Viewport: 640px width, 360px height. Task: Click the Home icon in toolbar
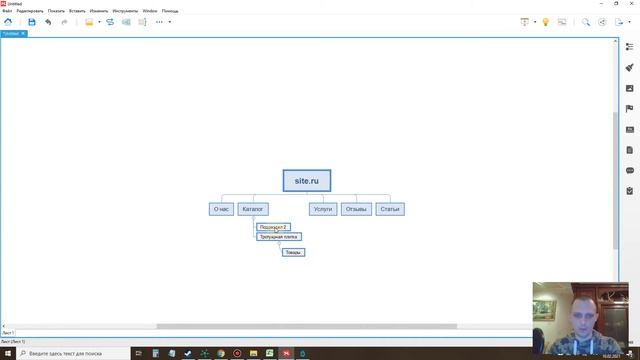pos(8,22)
